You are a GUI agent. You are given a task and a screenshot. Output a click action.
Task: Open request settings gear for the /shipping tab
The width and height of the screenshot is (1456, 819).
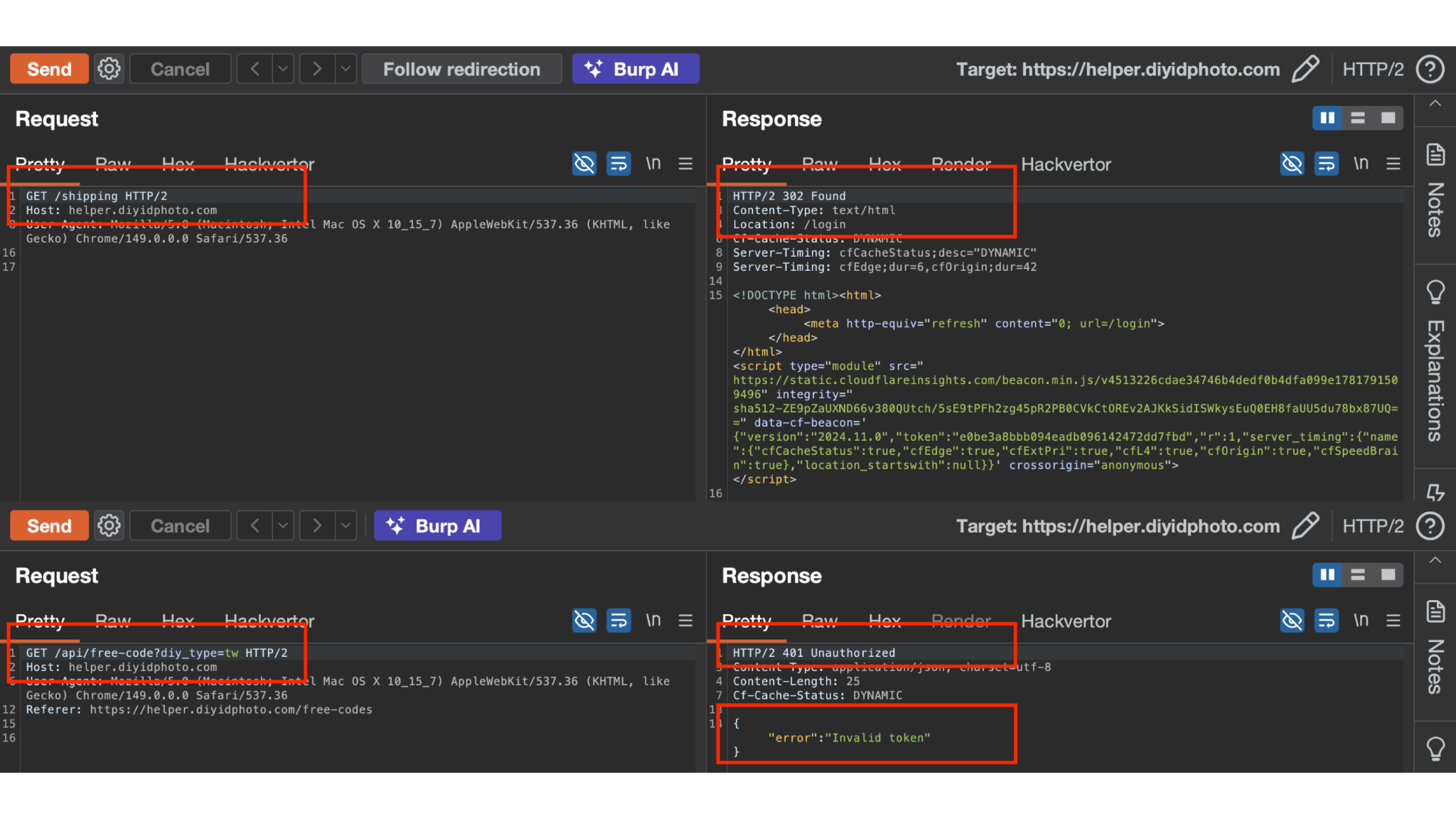[x=109, y=69]
